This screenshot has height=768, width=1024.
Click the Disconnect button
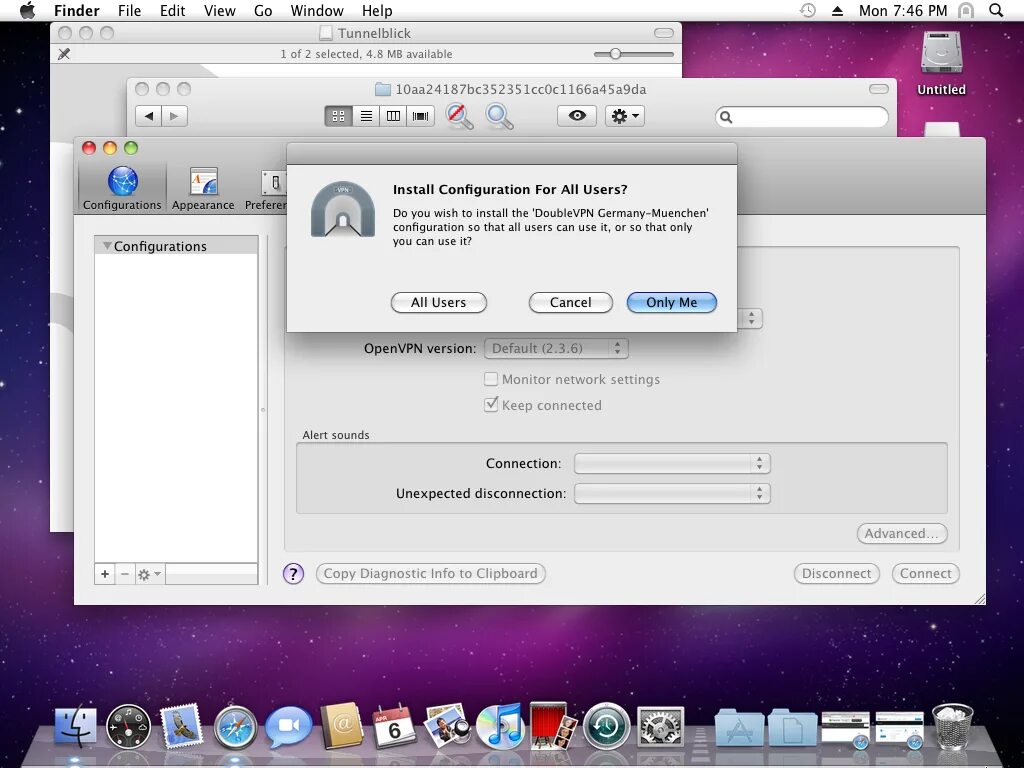click(x=837, y=573)
